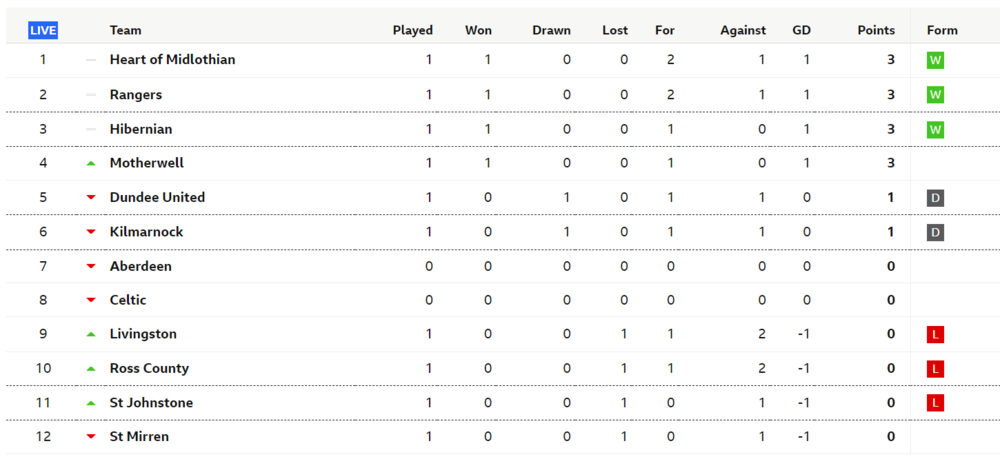
Task: Open the Heart of Midlothian team link
Action: coord(172,60)
